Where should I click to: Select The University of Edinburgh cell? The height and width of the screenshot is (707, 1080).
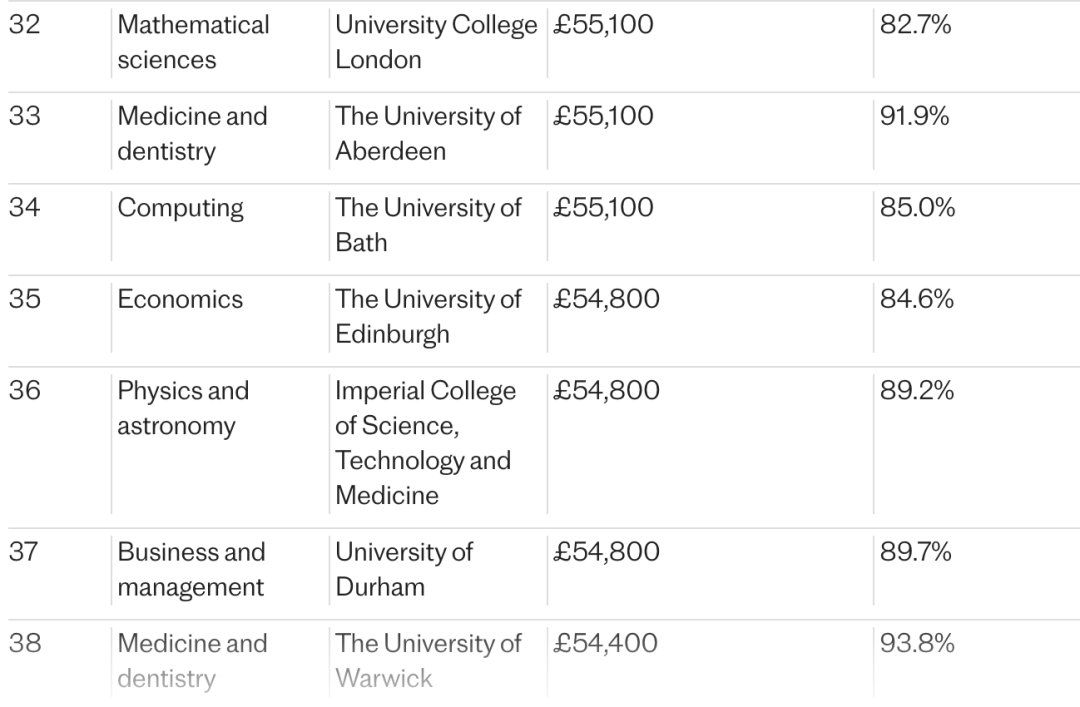coord(428,317)
